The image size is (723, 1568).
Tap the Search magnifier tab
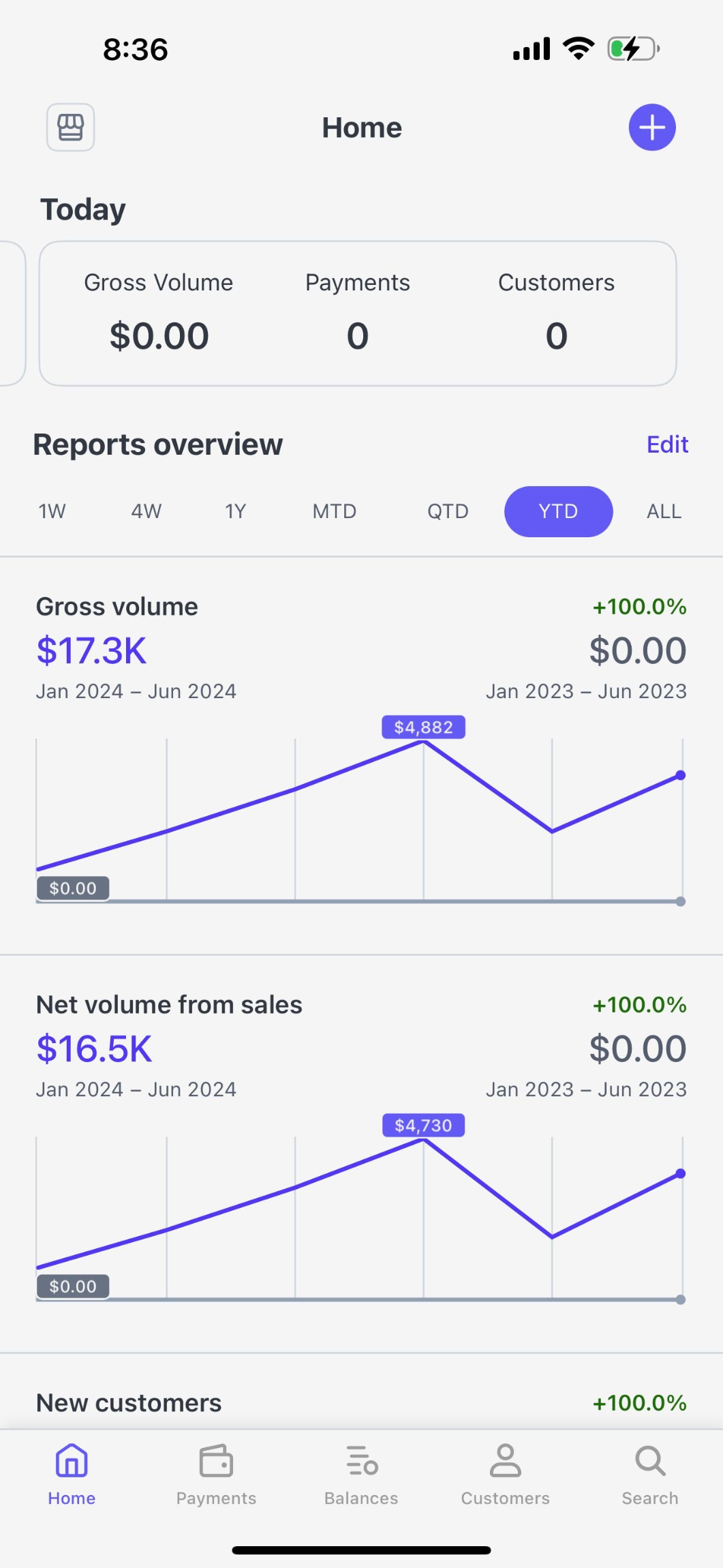coord(649,1475)
